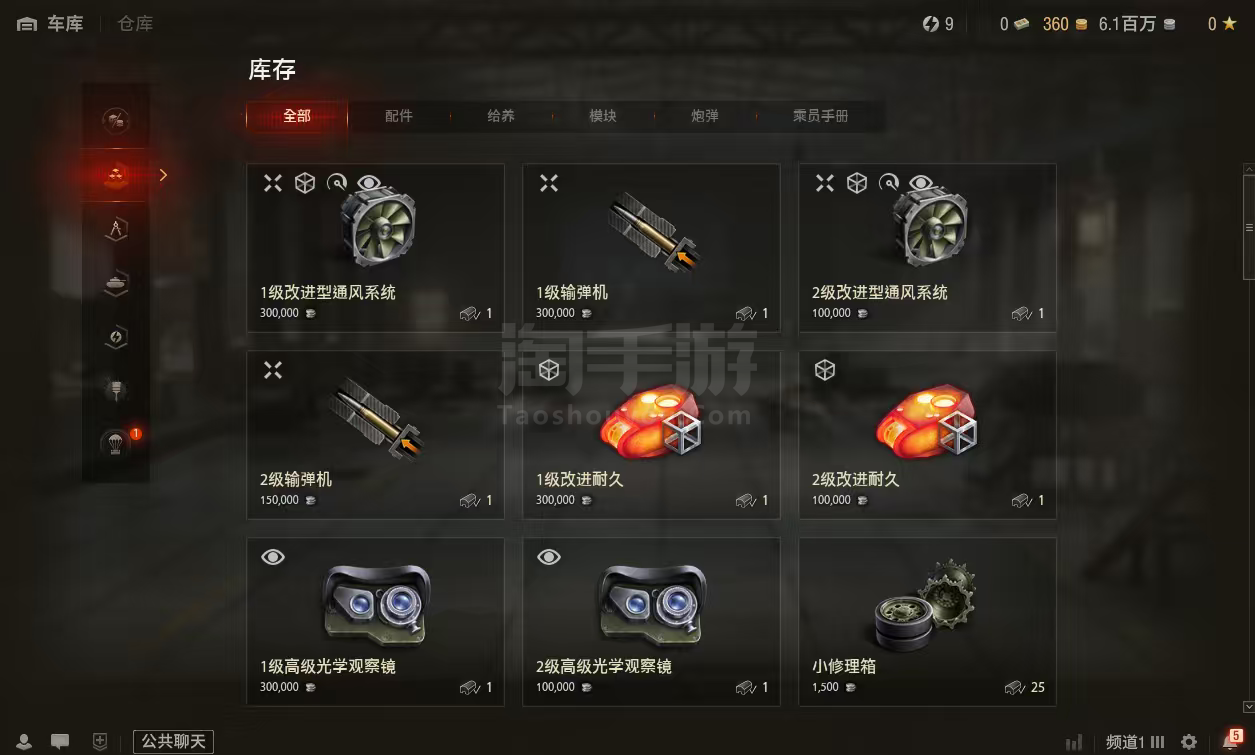Expand the active sidebar category chevron
Viewport: 1255px width, 755px height.
click(163, 175)
